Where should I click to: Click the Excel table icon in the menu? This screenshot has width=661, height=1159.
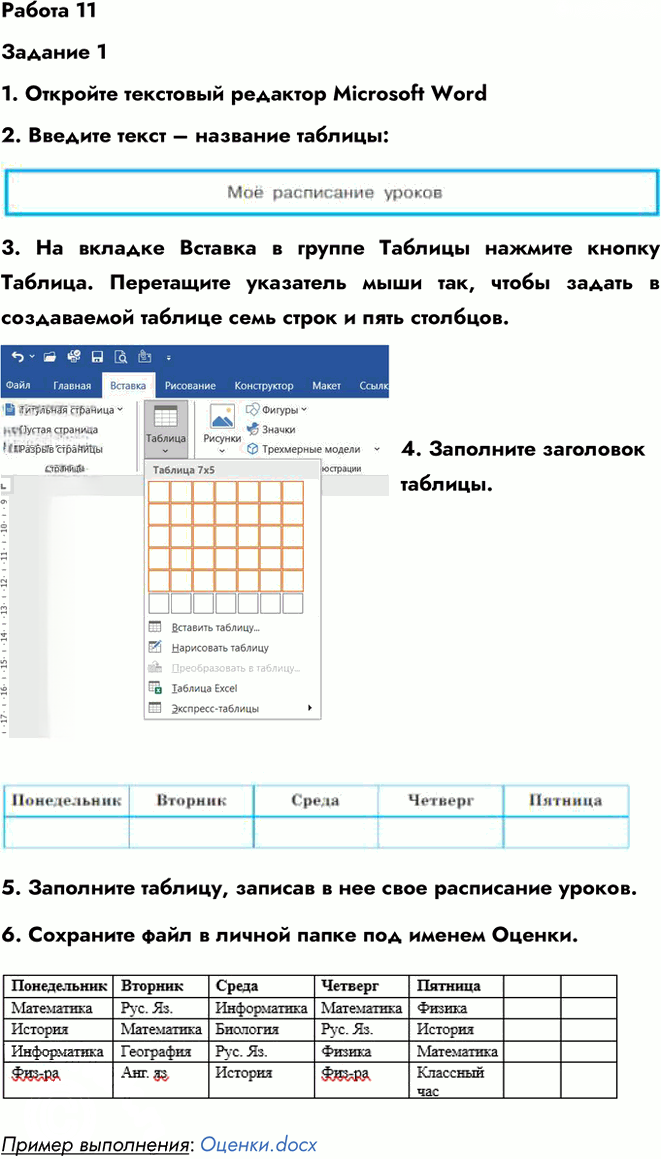155,688
